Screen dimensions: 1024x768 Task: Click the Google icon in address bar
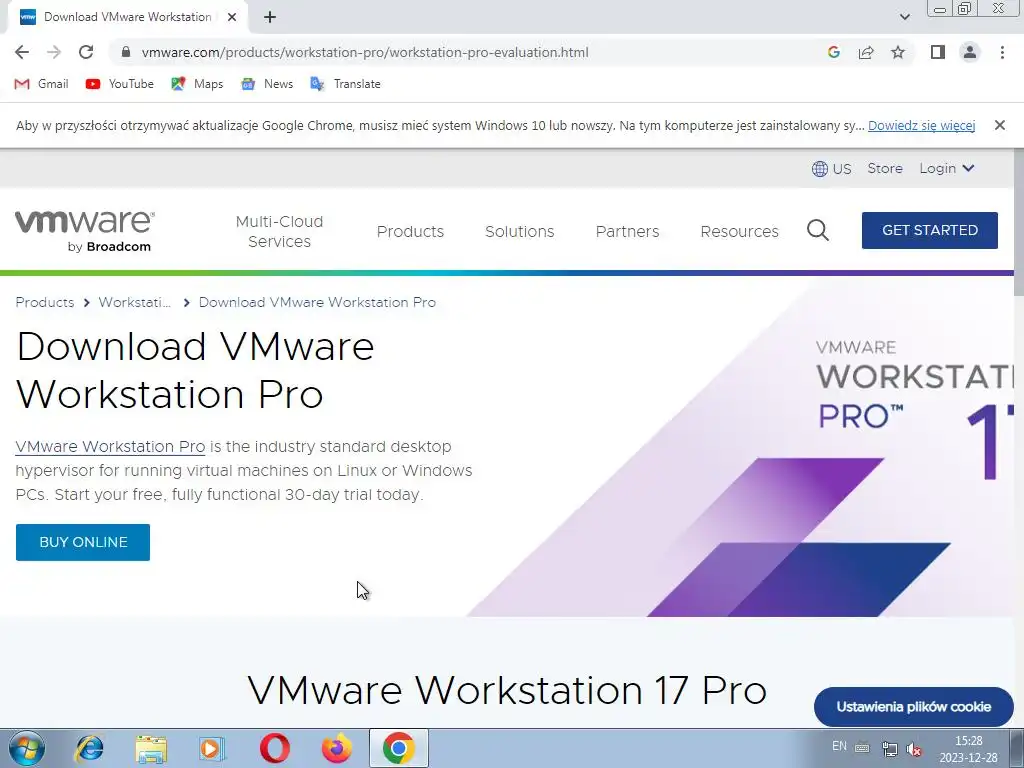point(833,52)
